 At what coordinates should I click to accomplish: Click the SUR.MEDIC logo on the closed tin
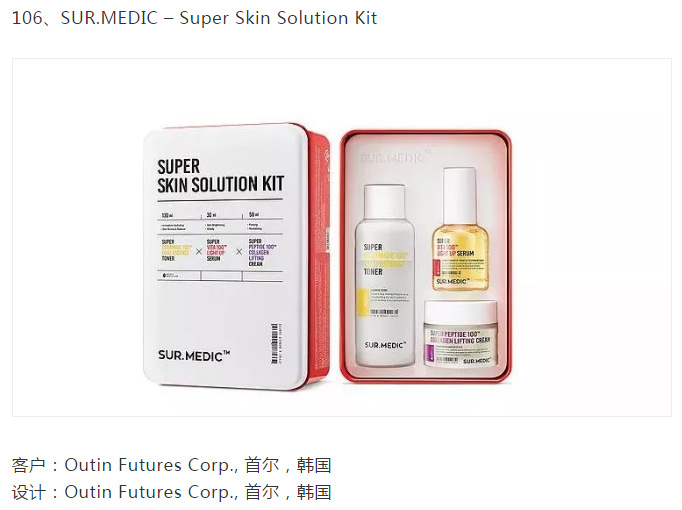click(x=194, y=355)
